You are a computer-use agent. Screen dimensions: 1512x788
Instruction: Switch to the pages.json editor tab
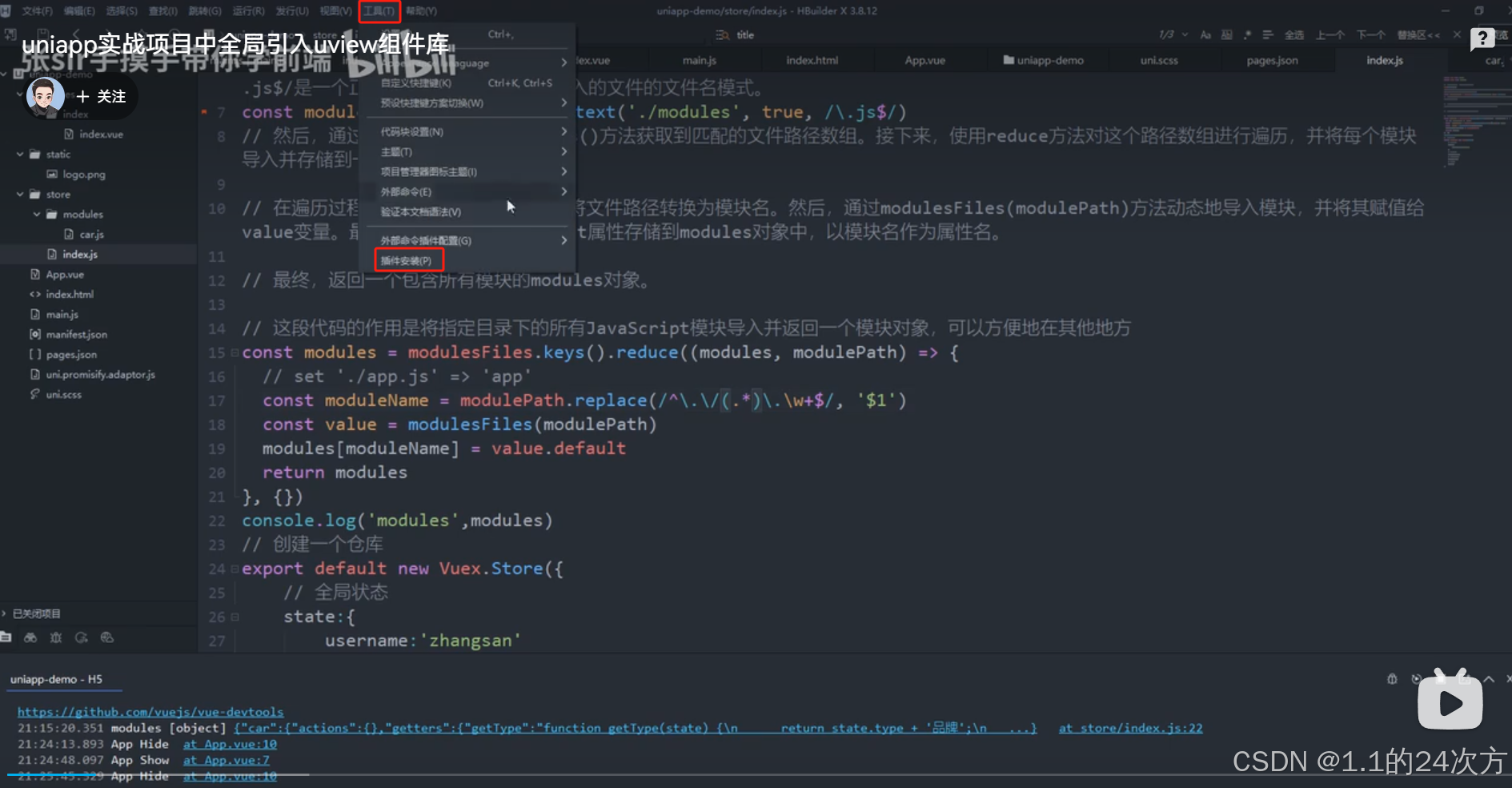[1272, 60]
